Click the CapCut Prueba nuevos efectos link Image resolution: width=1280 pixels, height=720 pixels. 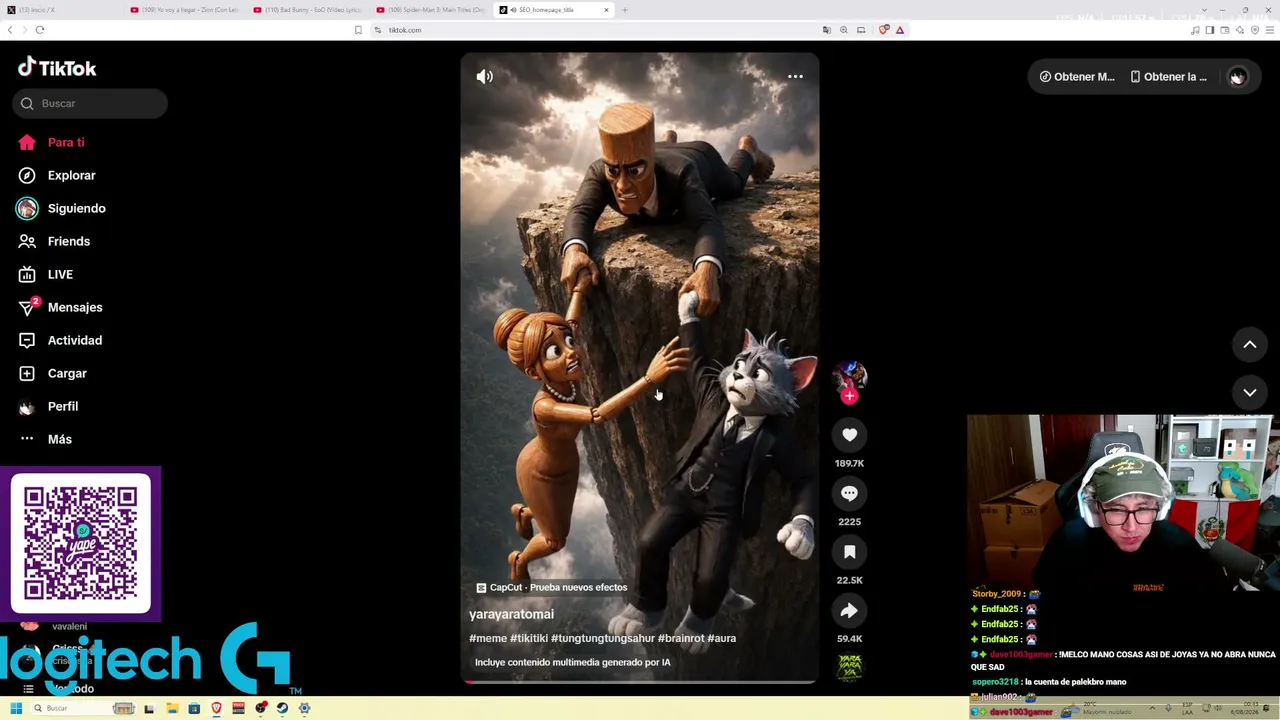[551, 587]
